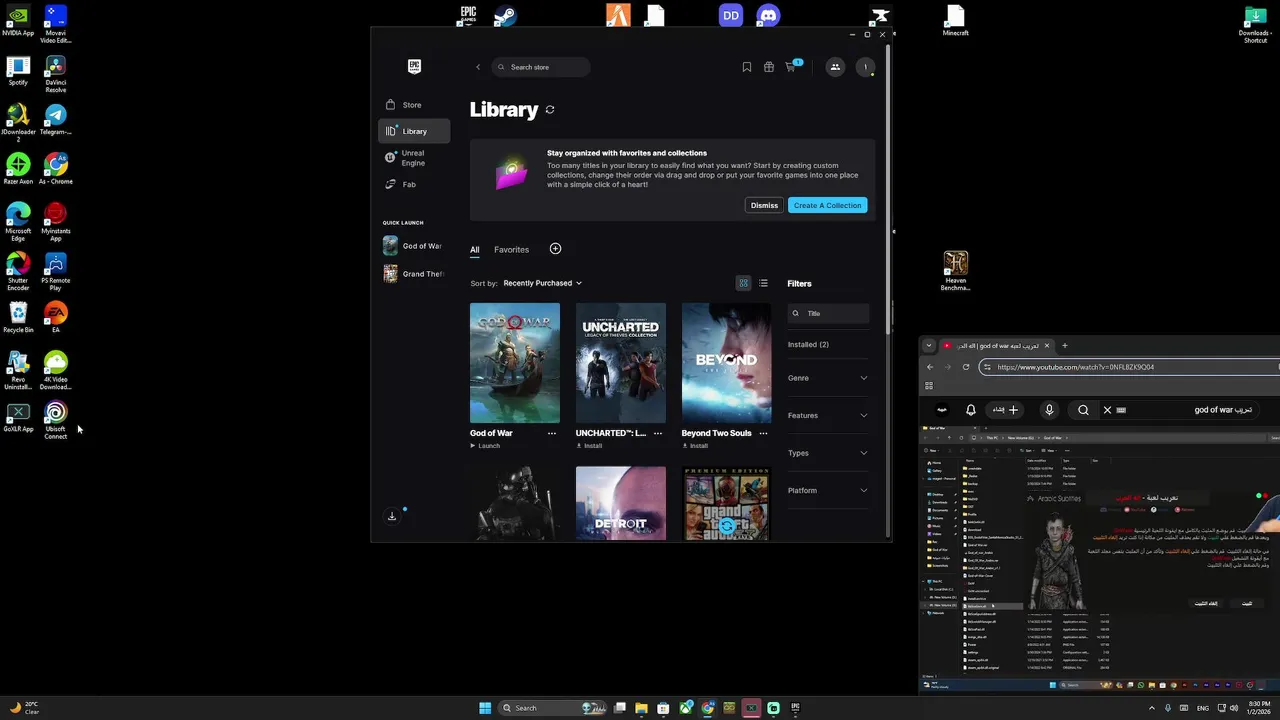Screen dimensions: 1280x720
Task: Open the shopping cart icon
Action: coord(790,67)
